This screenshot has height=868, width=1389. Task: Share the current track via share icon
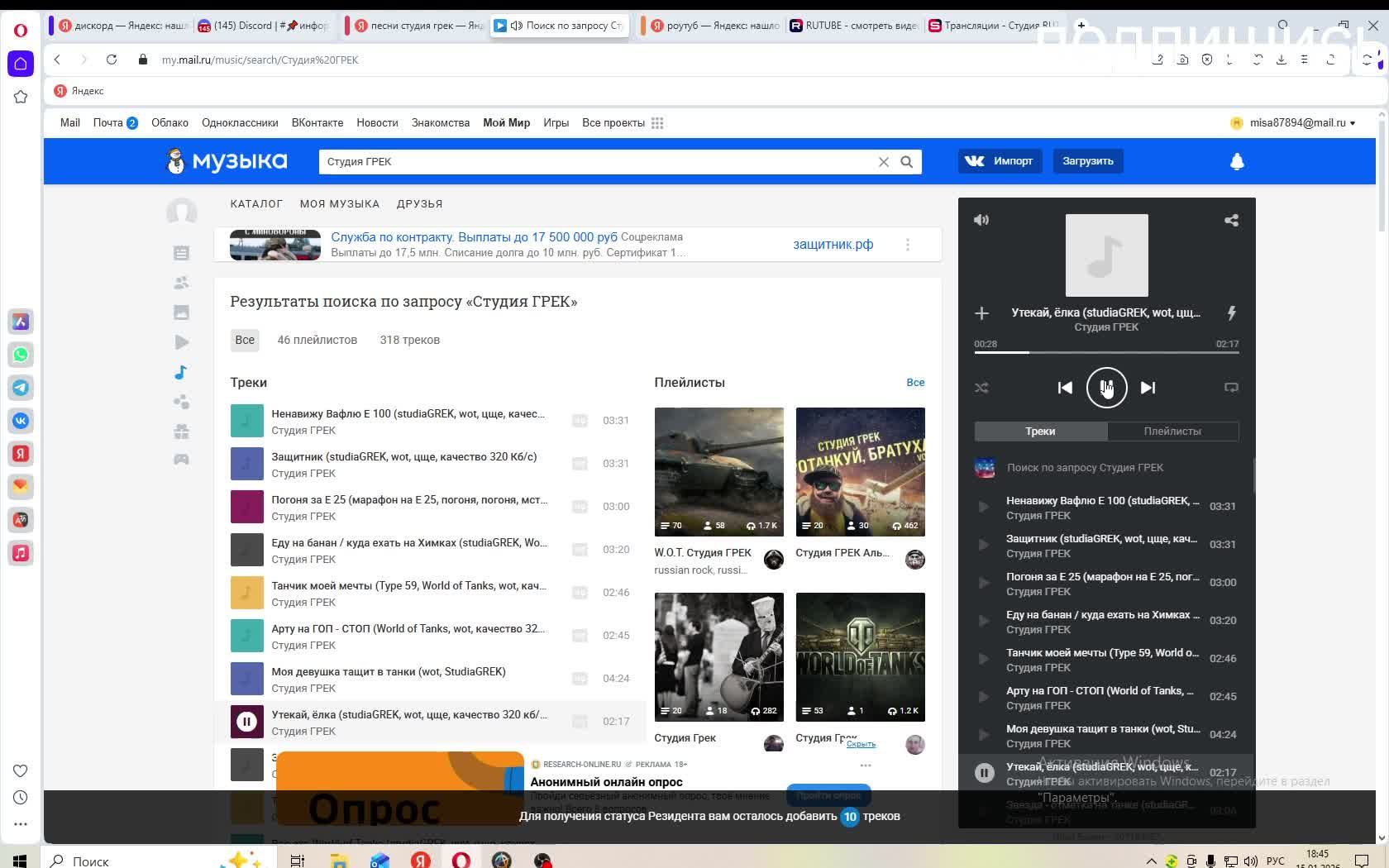click(1231, 220)
